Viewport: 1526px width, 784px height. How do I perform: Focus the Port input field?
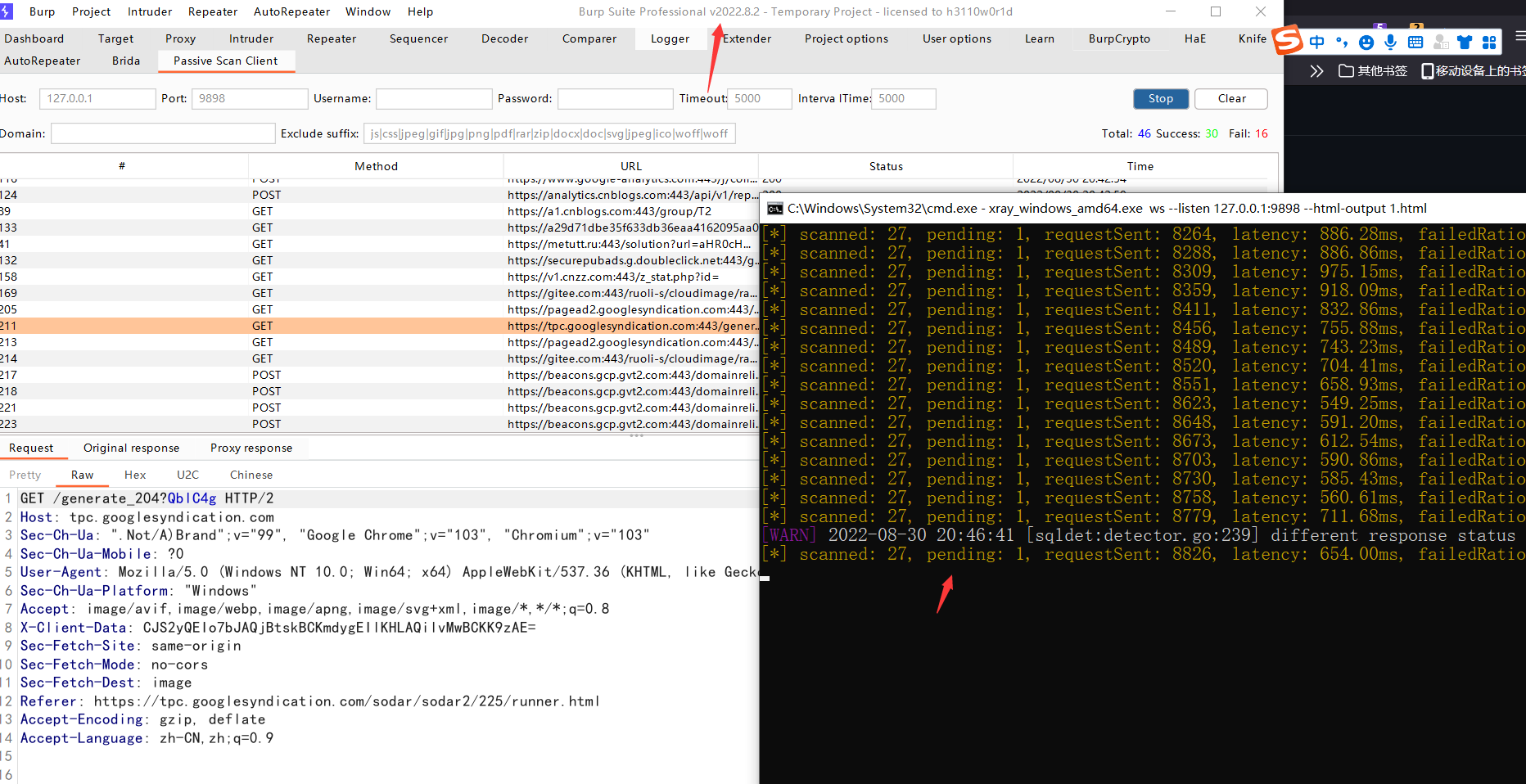[250, 98]
